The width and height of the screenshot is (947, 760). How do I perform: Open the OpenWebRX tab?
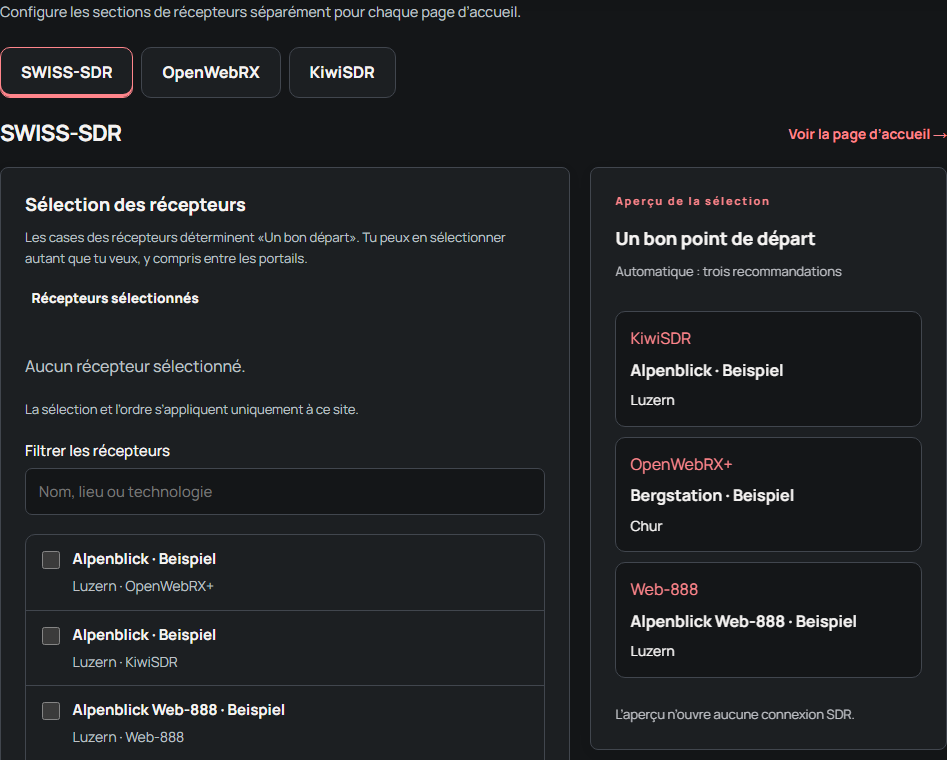pos(211,72)
